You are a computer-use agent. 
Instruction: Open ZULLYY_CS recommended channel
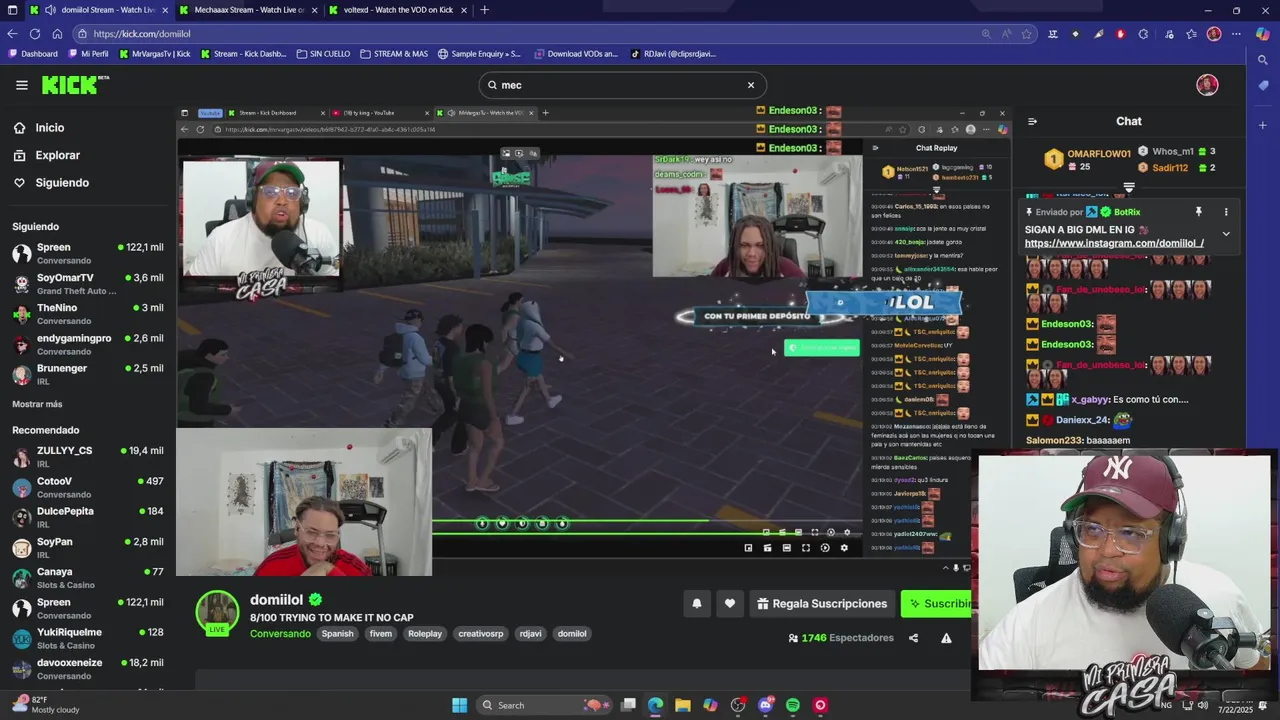(88, 457)
